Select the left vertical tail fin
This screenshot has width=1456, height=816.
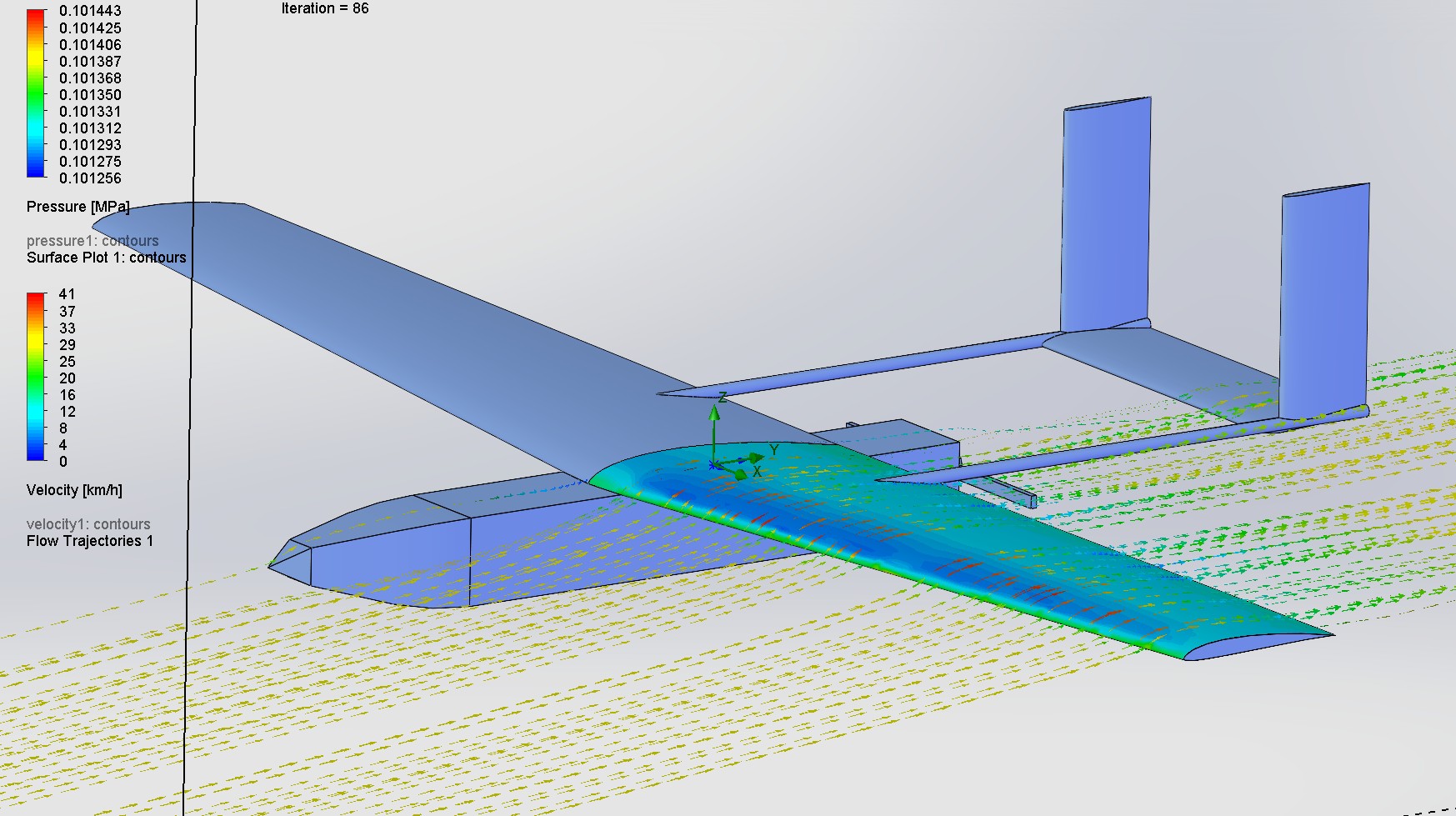(x=1106, y=217)
